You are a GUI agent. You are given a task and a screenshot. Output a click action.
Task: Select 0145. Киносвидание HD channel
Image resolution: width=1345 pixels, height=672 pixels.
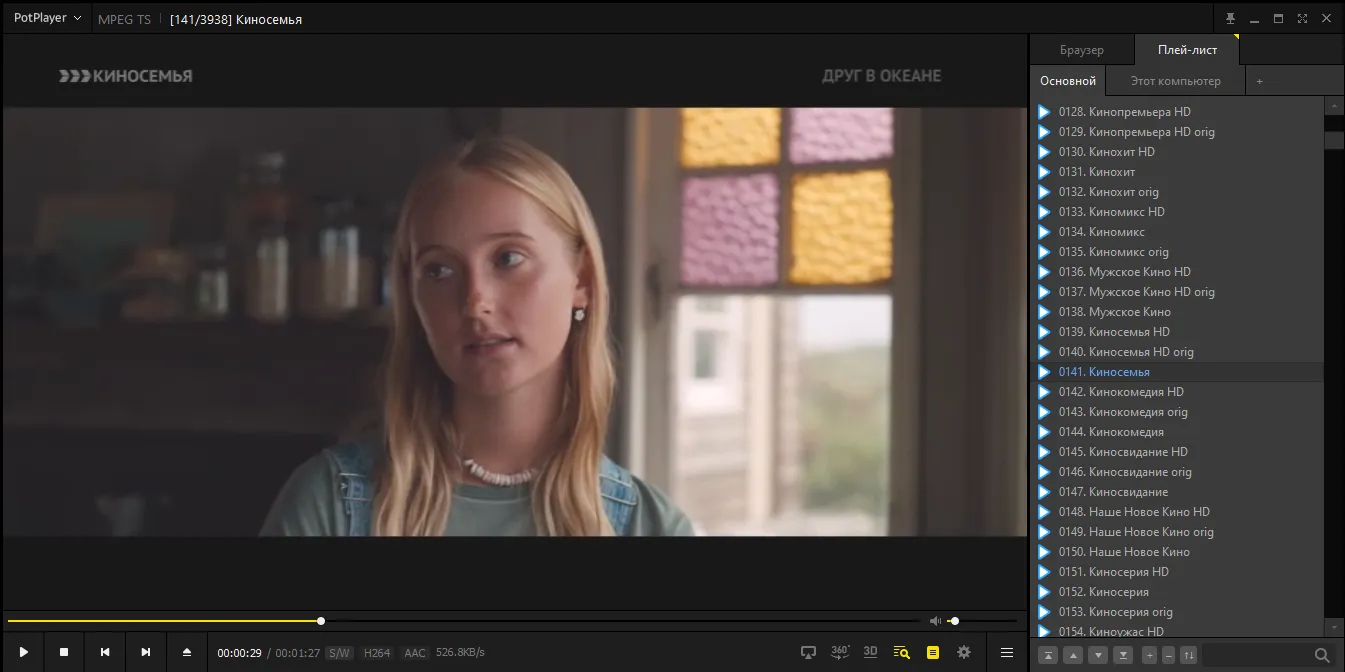pyautogui.click(x=1177, y=452)
